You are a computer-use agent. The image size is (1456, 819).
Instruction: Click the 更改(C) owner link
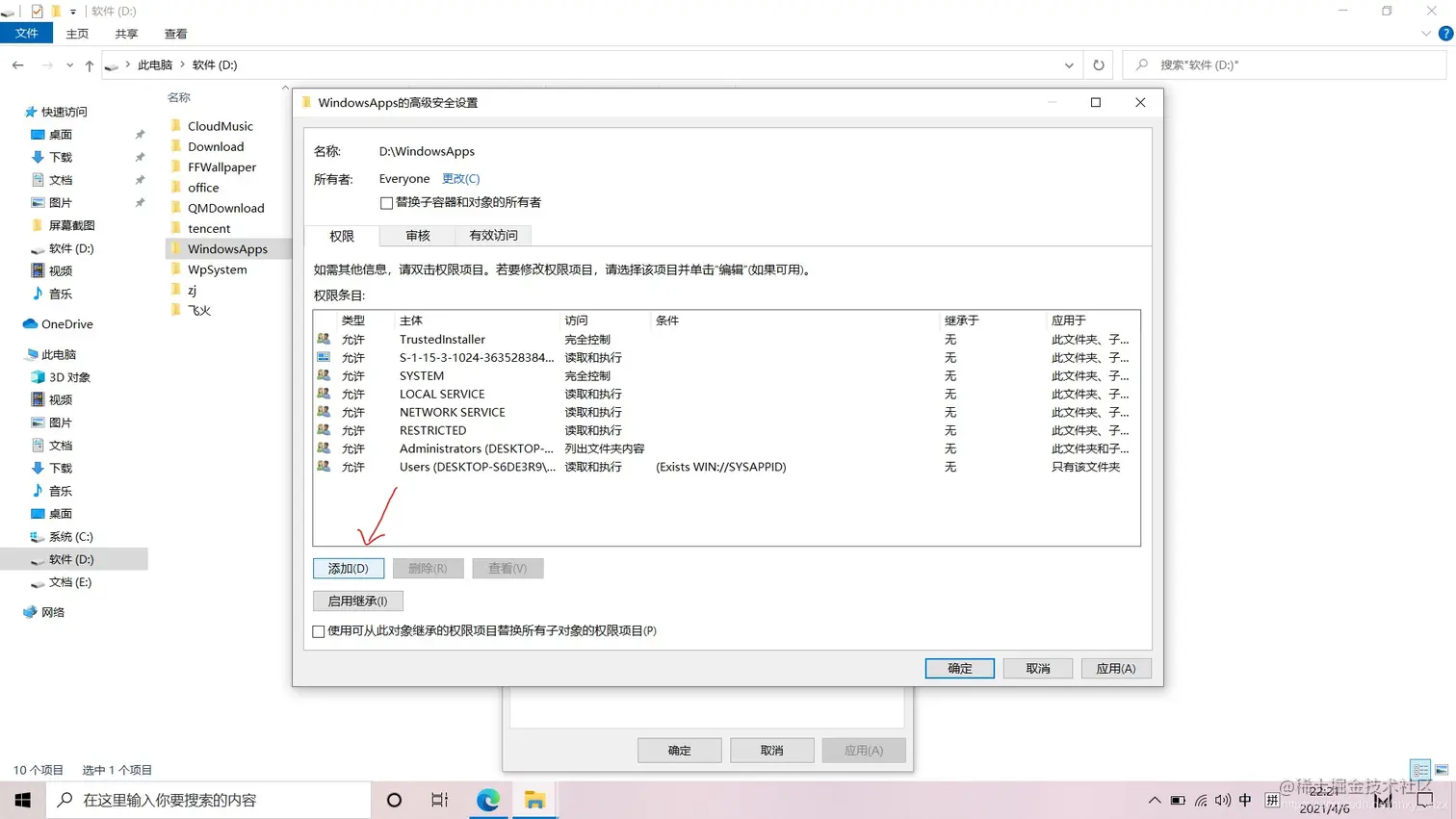pos(460,178)
